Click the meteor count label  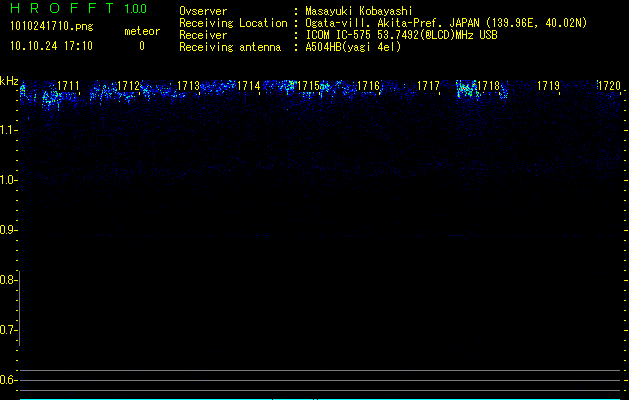142,31
